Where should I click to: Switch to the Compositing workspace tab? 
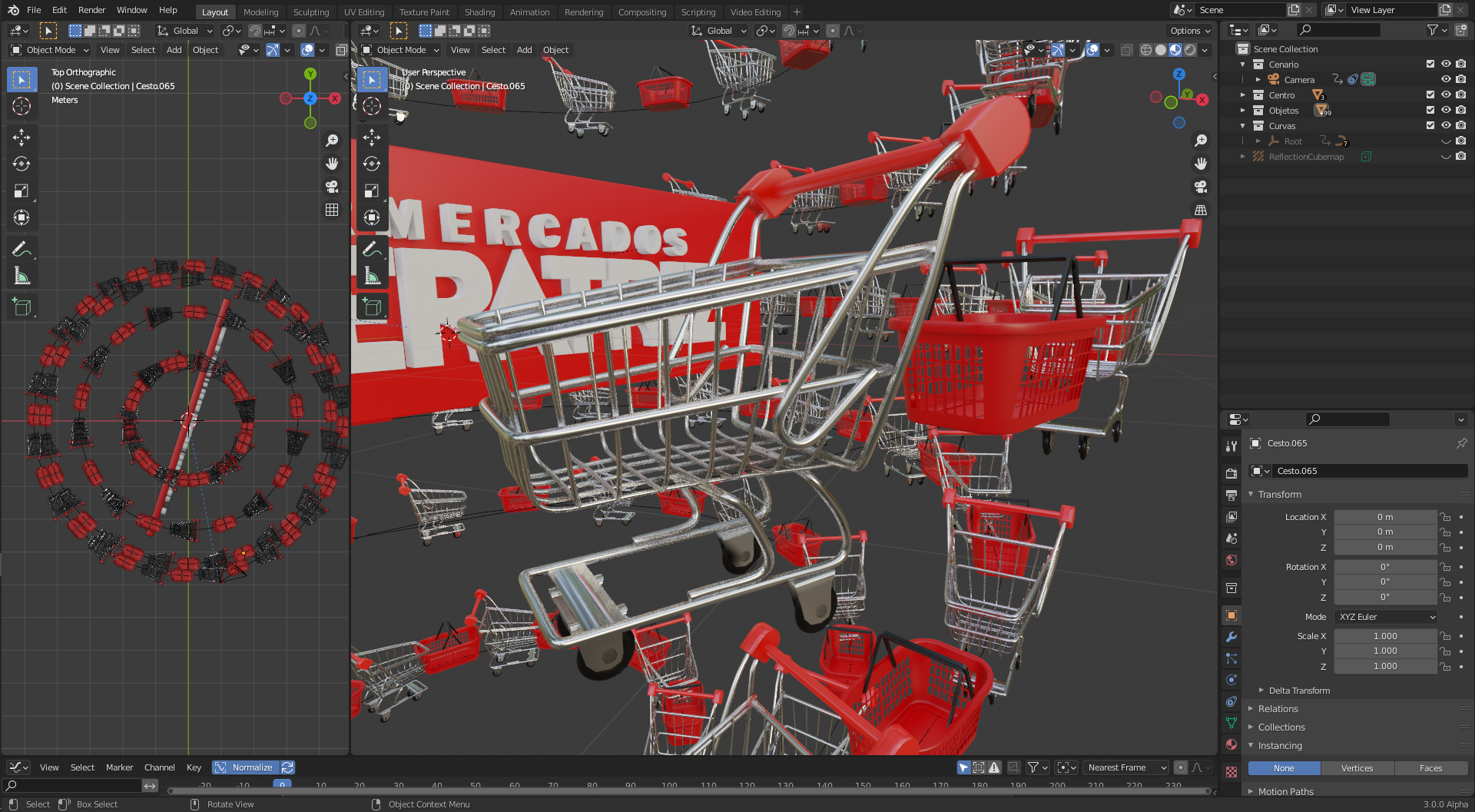coord(642,12)
